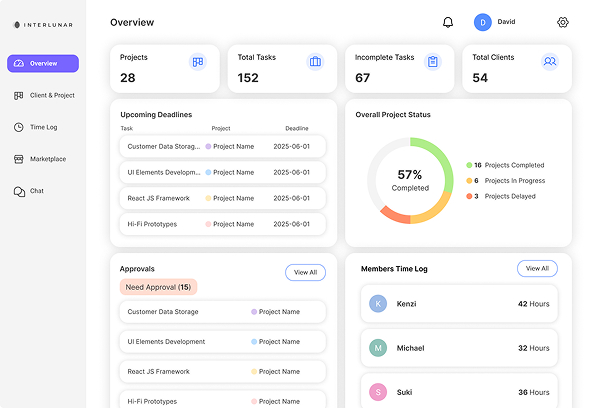Click David's blue avatar circle
Screen dimensions: 596x408
click(482, 22)
